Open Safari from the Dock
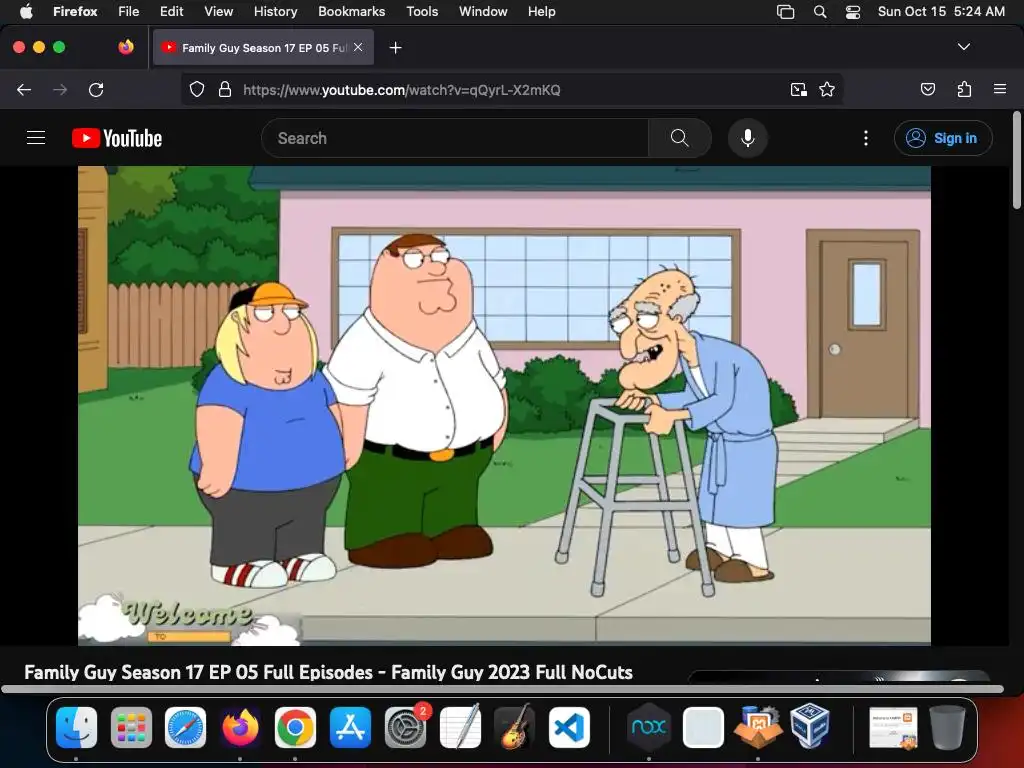 coord(185,728)
